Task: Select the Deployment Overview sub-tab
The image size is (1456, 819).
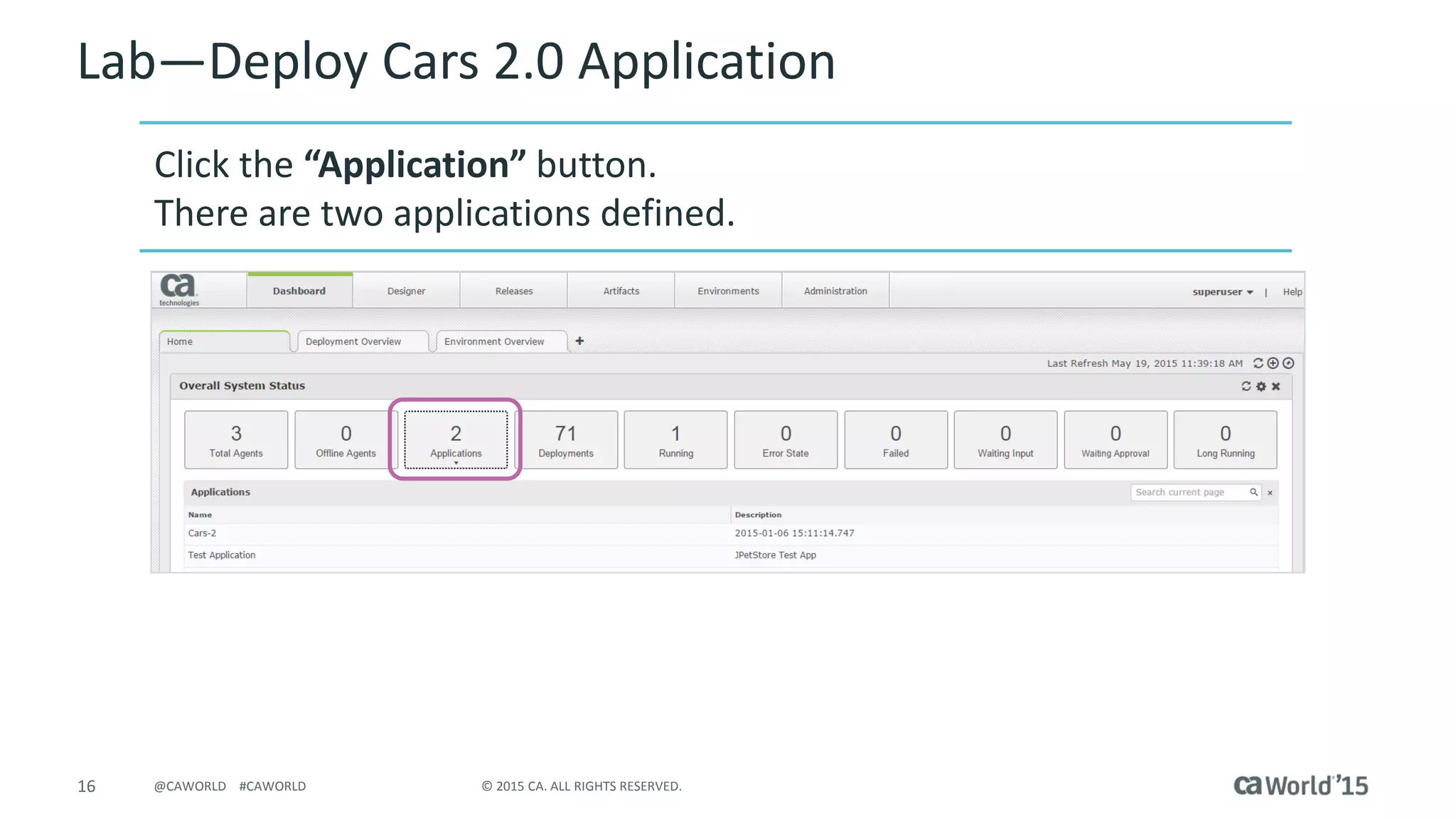Action: click(x=363, y=341)
